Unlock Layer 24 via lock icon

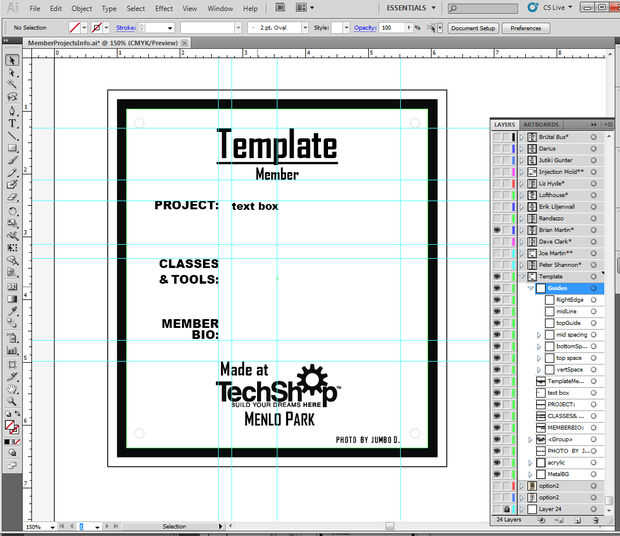point(507,509)
